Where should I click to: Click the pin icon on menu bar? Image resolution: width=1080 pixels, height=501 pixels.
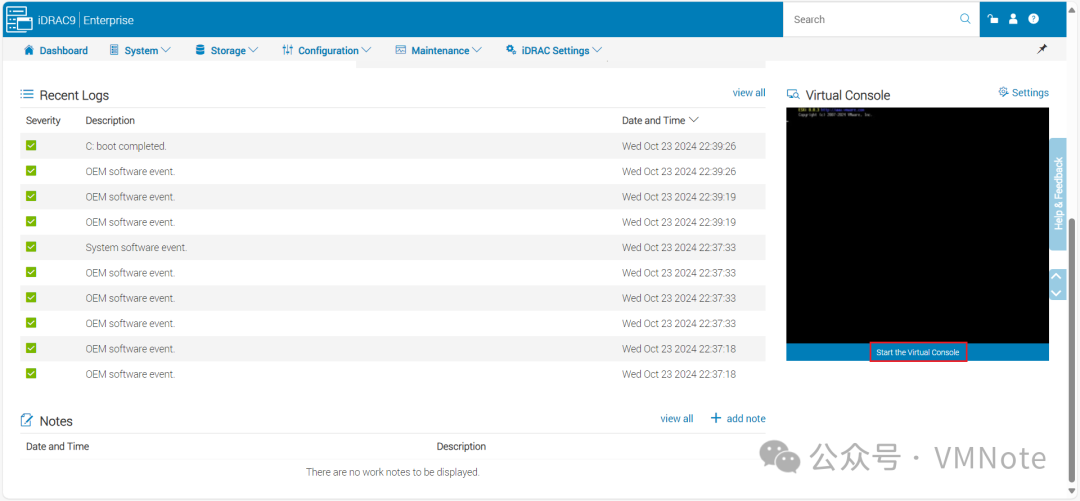(1042, 49)
